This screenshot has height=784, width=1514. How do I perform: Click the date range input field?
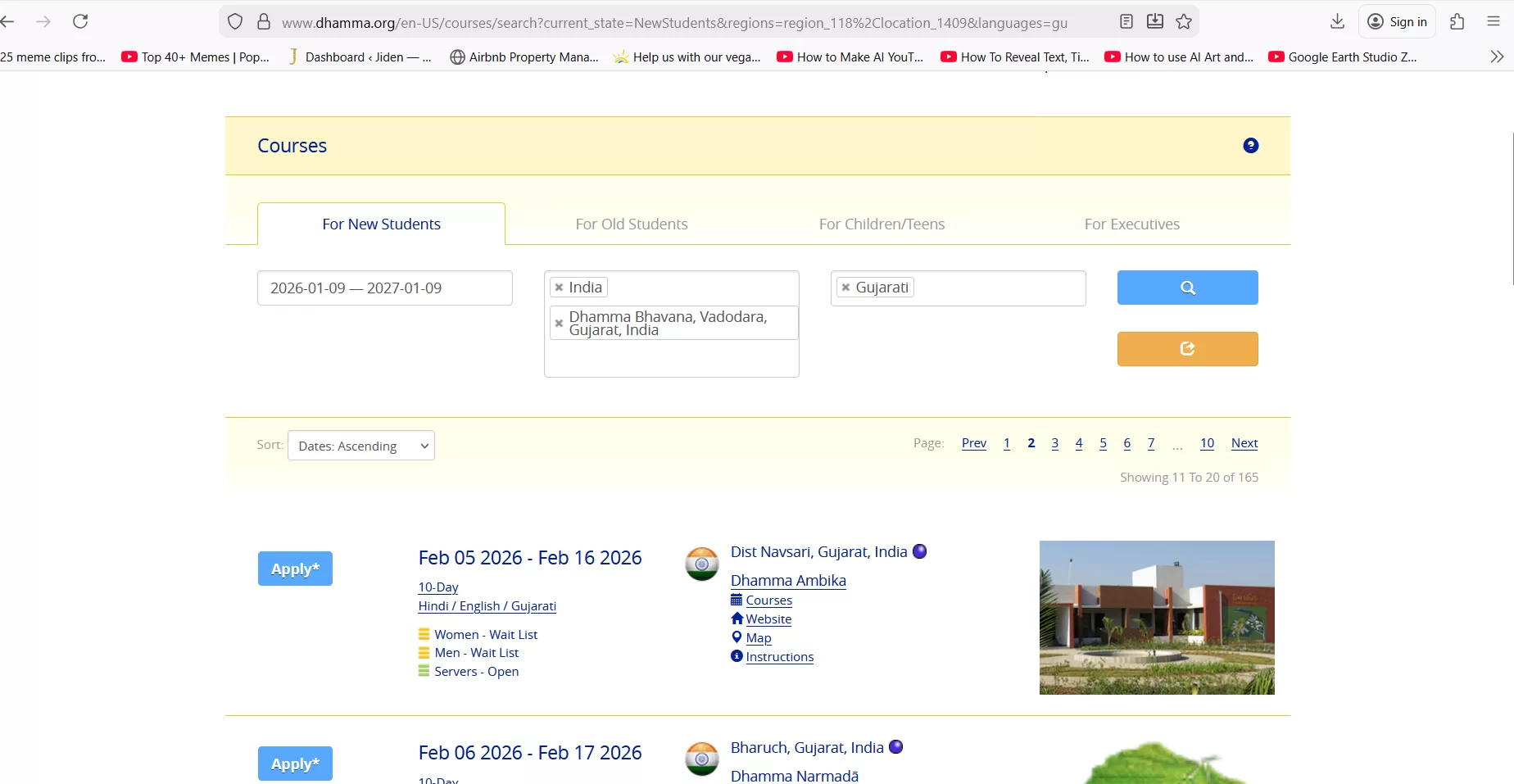[384, 288]
